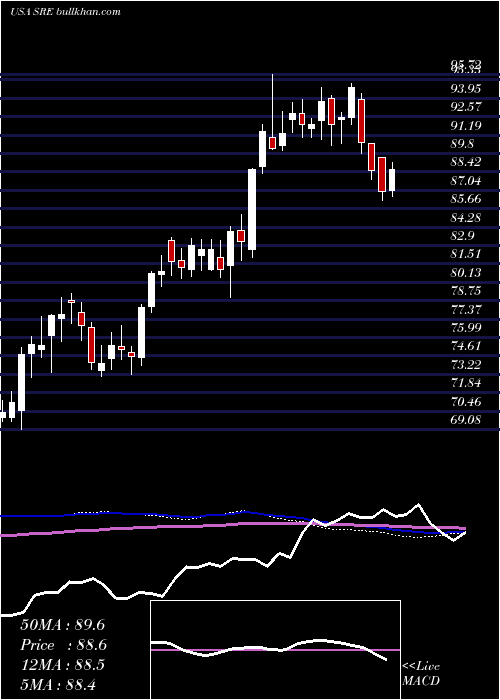
Task: Click the 71.84 price axis label
Action: click(466, 383)
